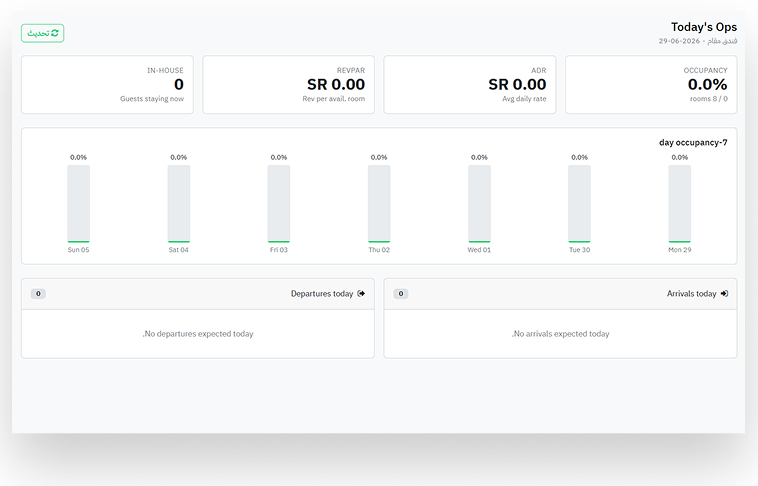Click the Arrivals today sign-in icon

point(724,294)
